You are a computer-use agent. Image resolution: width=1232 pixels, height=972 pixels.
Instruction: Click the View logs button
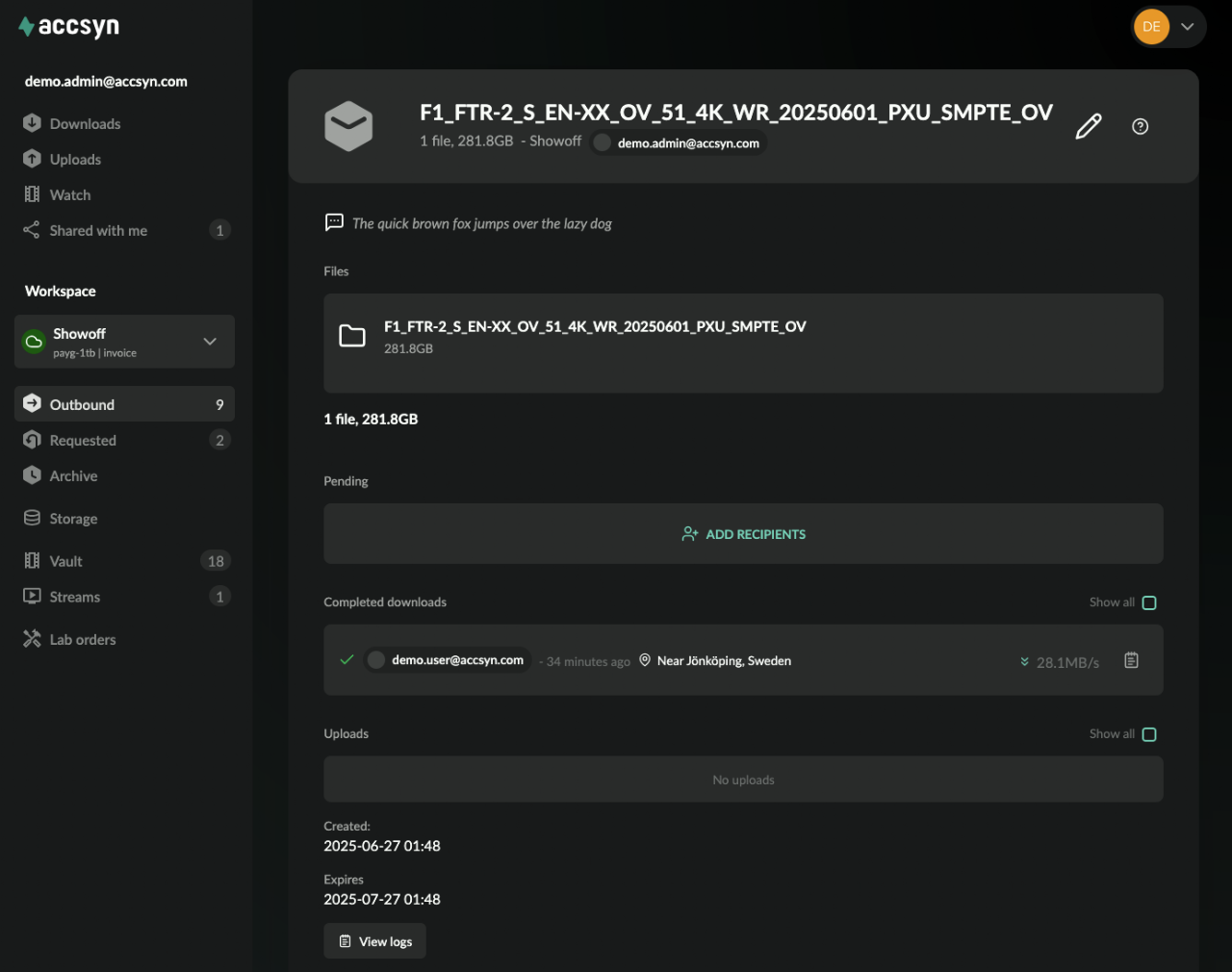pos(374,941)
